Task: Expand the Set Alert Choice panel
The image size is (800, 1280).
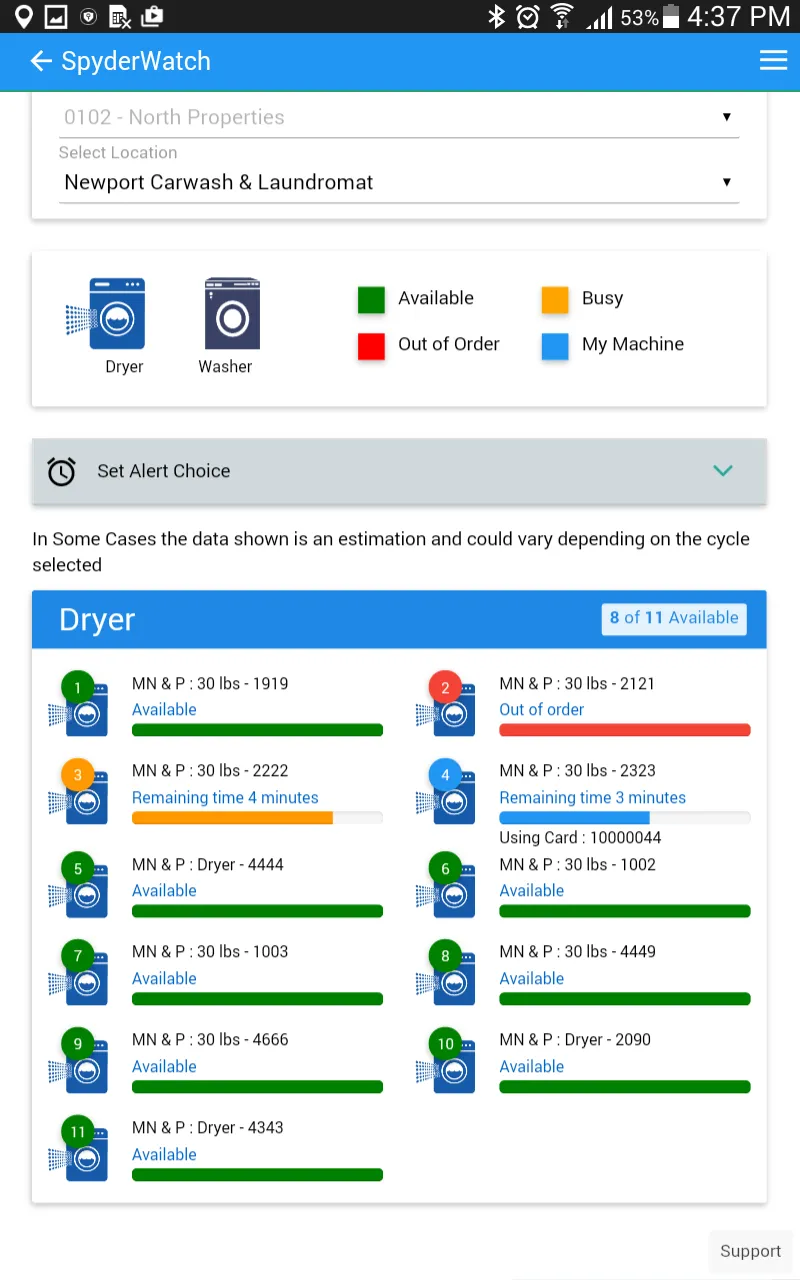Action: [x=399, y=471]
